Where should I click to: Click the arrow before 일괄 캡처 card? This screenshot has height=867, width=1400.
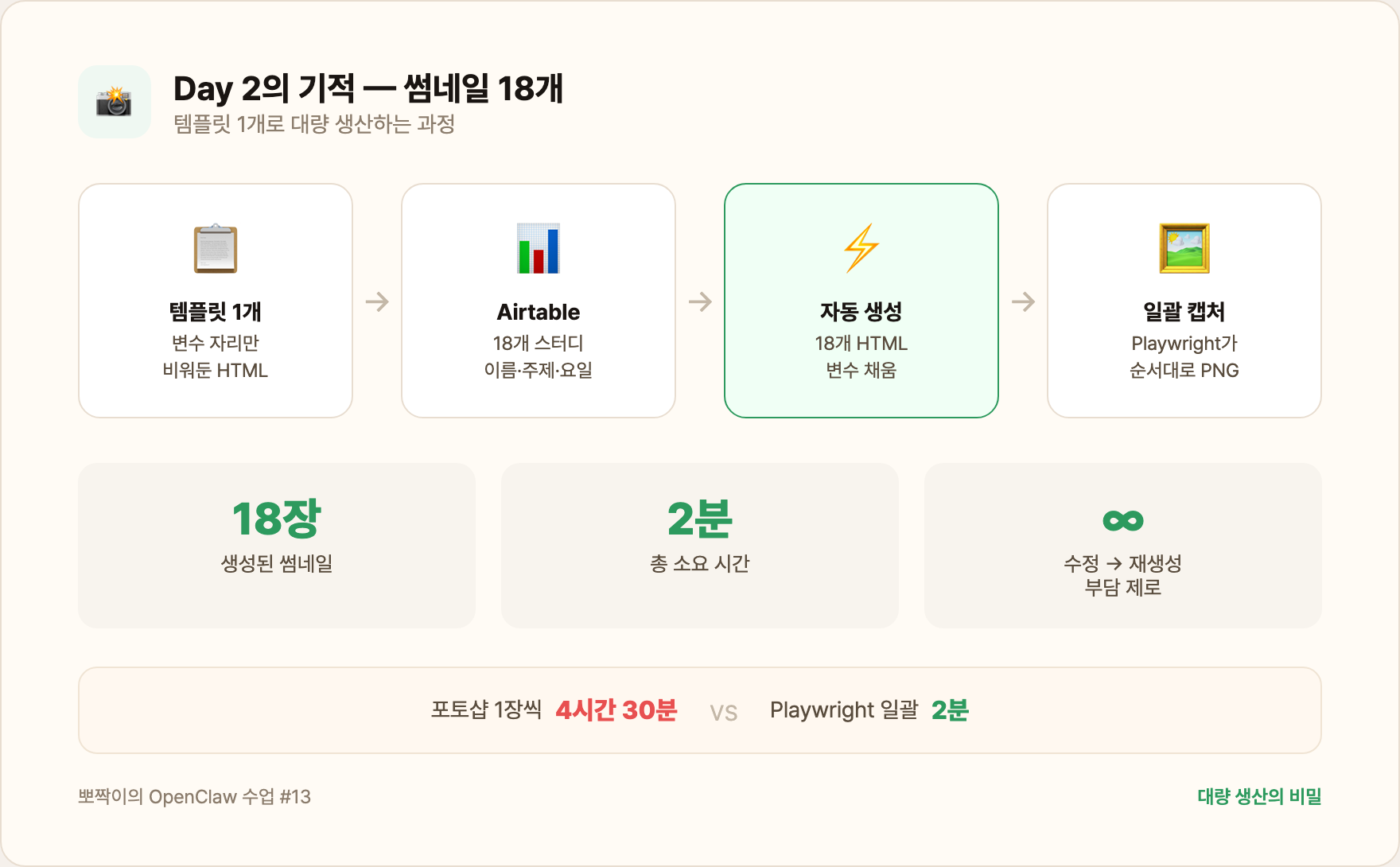tap(1023, 301)
